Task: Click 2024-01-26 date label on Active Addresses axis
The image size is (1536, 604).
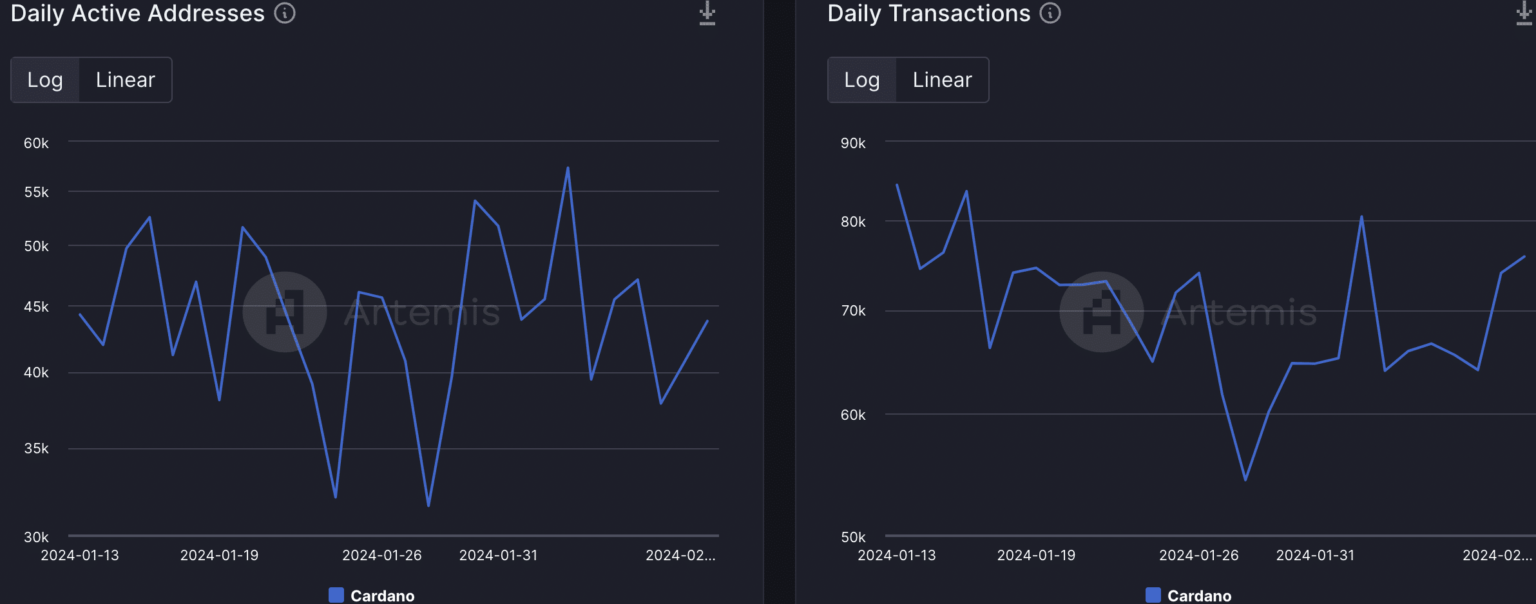Action: tap(382, 555)
